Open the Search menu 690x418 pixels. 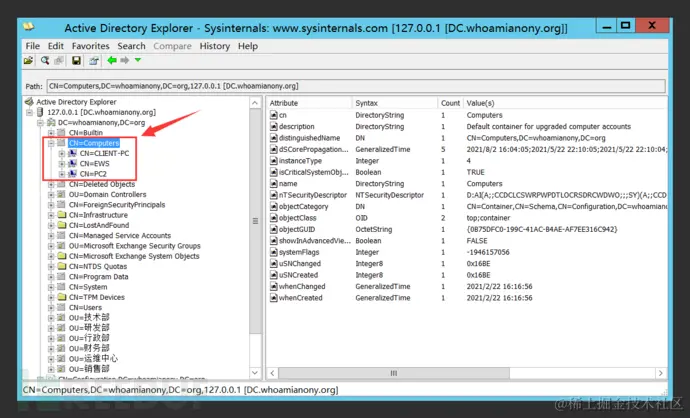coord(131,46)
